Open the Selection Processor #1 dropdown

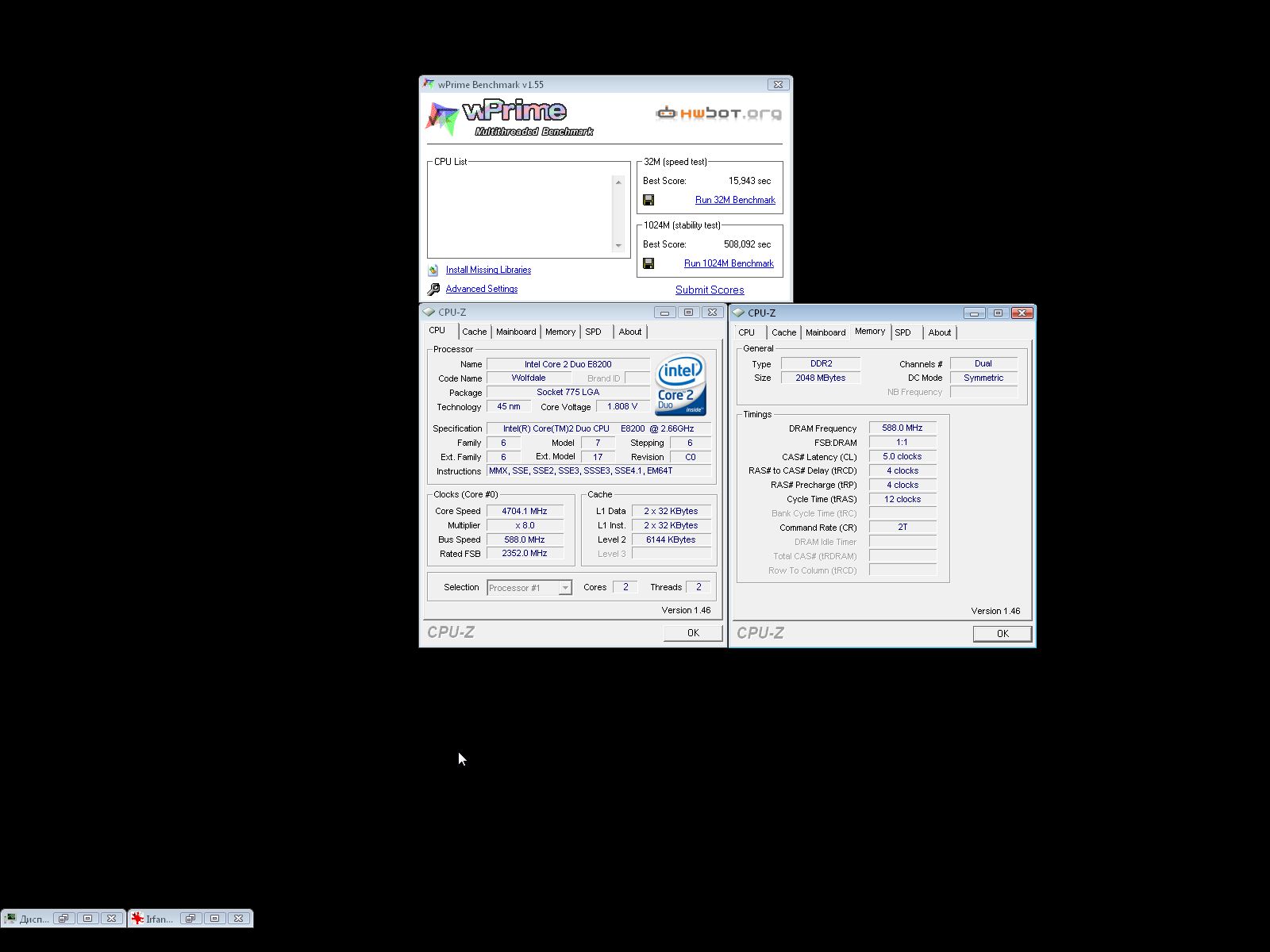click(565, 588)
